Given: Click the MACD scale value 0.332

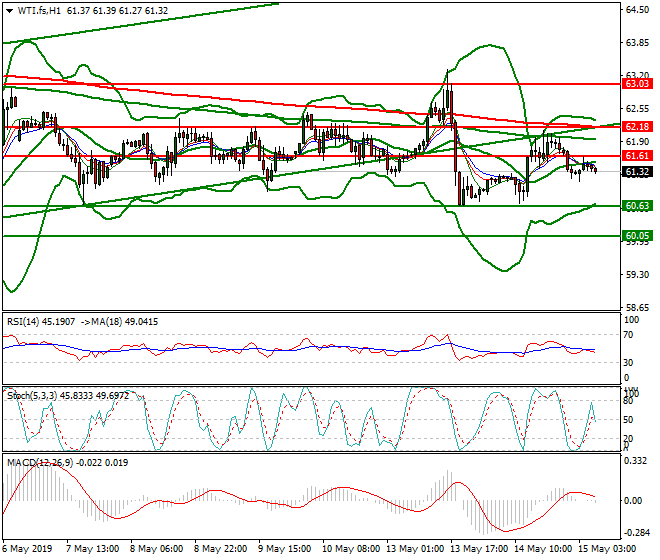Looking at the screenshot, I should pos(636,461).
